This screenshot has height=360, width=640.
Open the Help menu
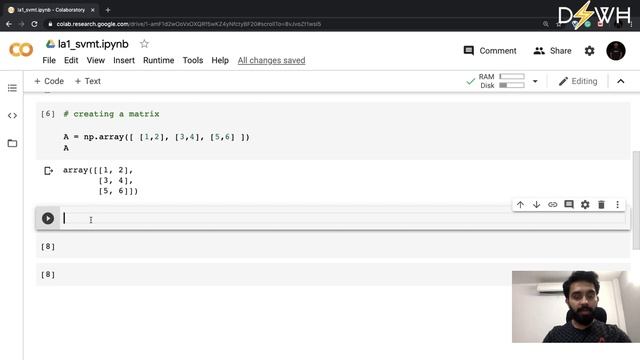pos(220,60)
